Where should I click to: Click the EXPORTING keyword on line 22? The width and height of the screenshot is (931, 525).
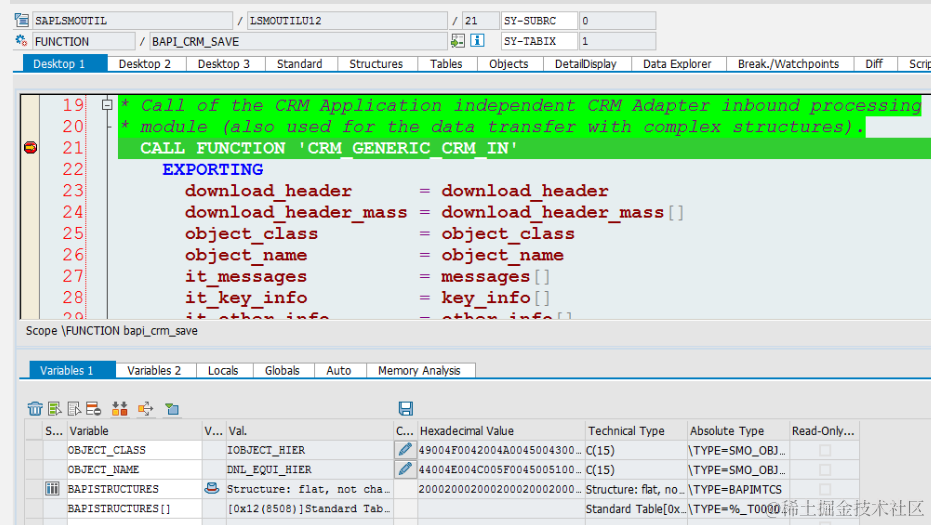[x=213, y=169]
